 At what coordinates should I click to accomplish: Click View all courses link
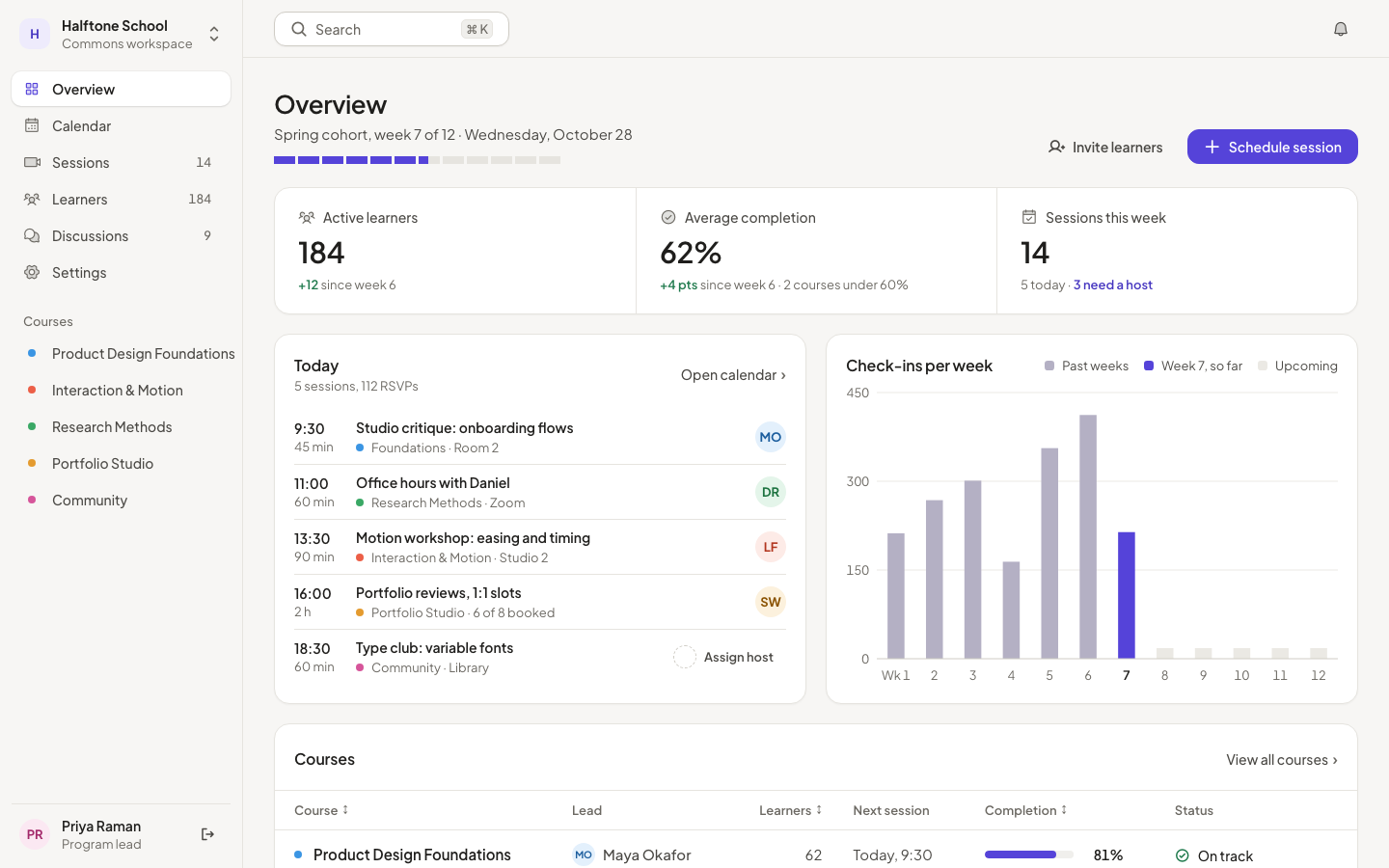pyautogui.click(x=1282, y=759)
